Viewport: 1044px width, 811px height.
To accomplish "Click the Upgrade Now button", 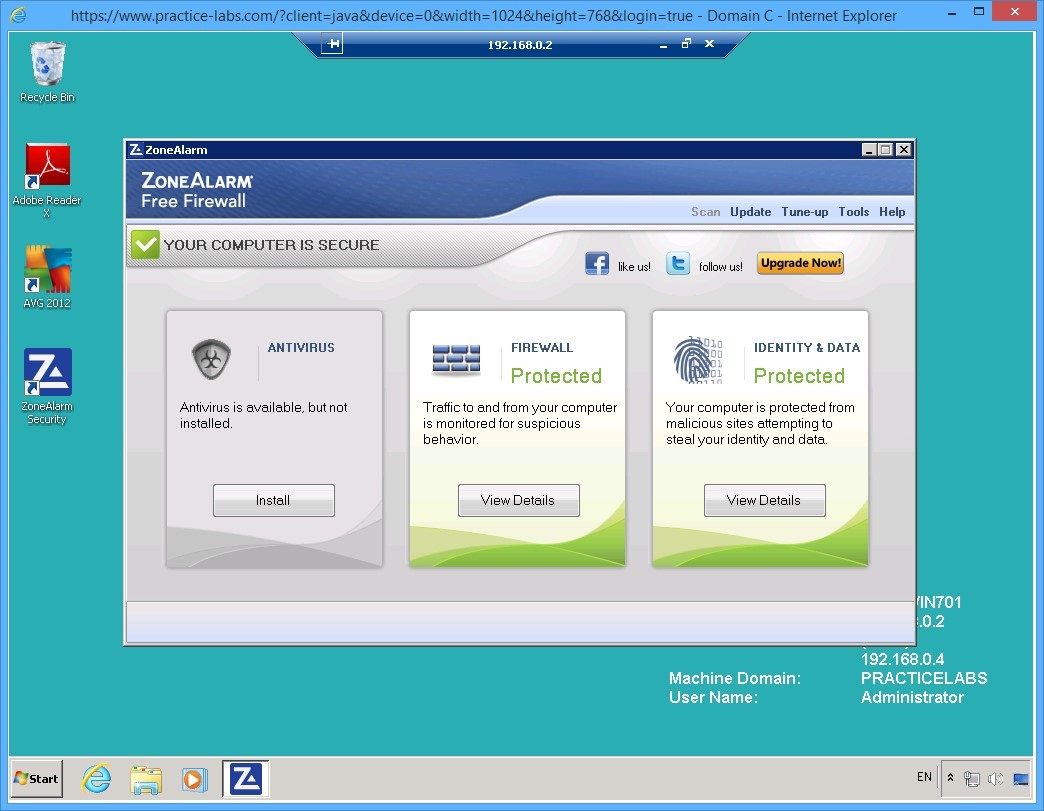I will point(799,262).
